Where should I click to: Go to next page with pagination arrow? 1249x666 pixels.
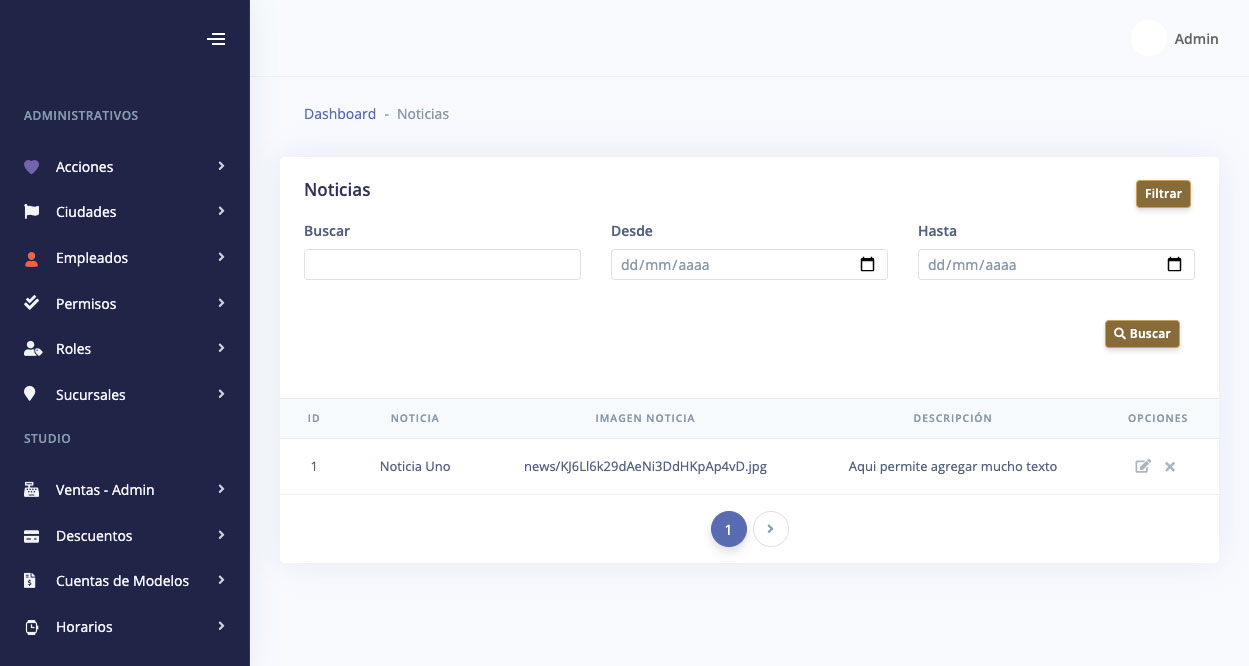click(x=770, y=529)
